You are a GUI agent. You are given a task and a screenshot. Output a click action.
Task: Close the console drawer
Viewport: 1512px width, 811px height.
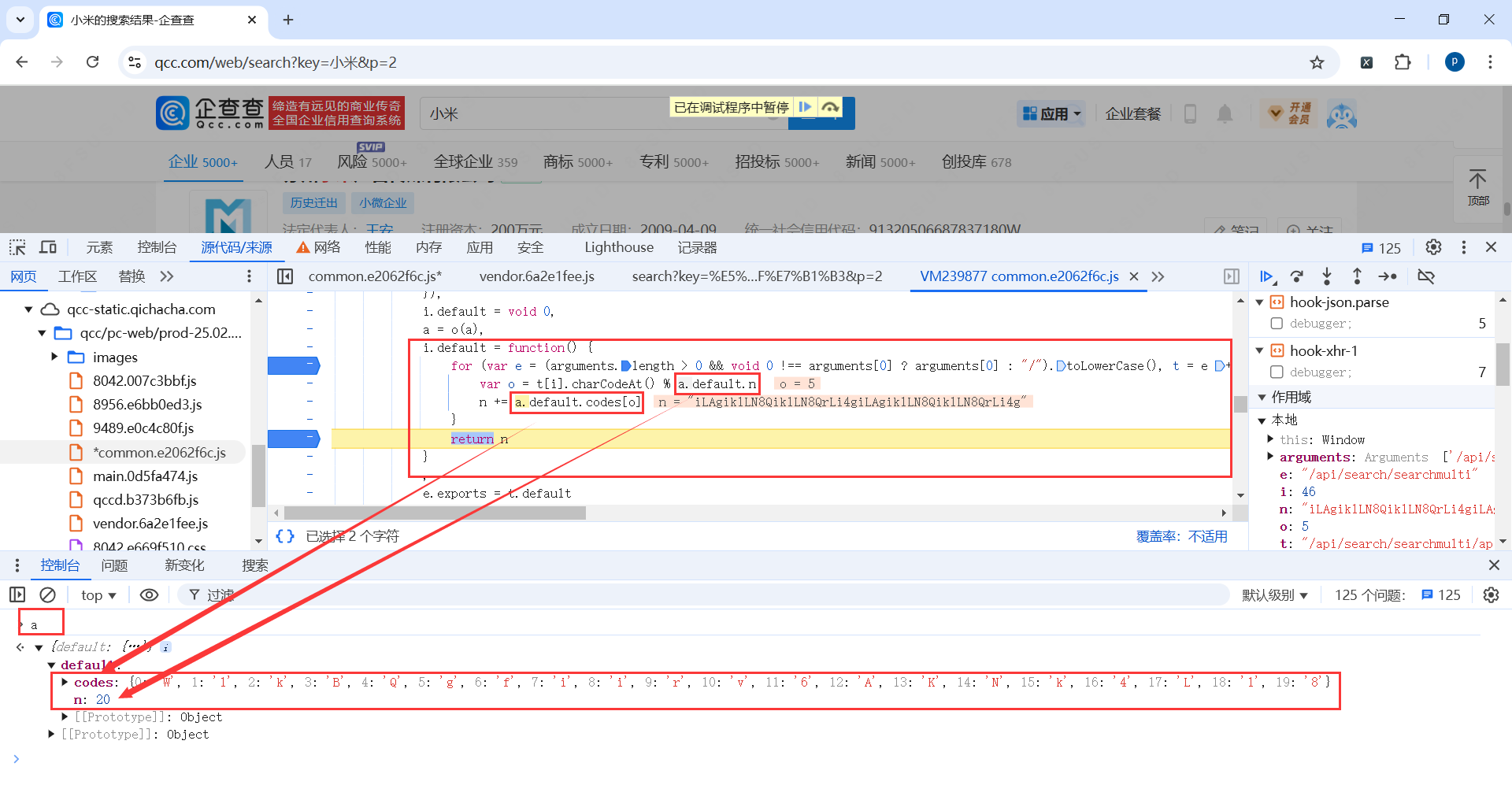pos(1494,565)
